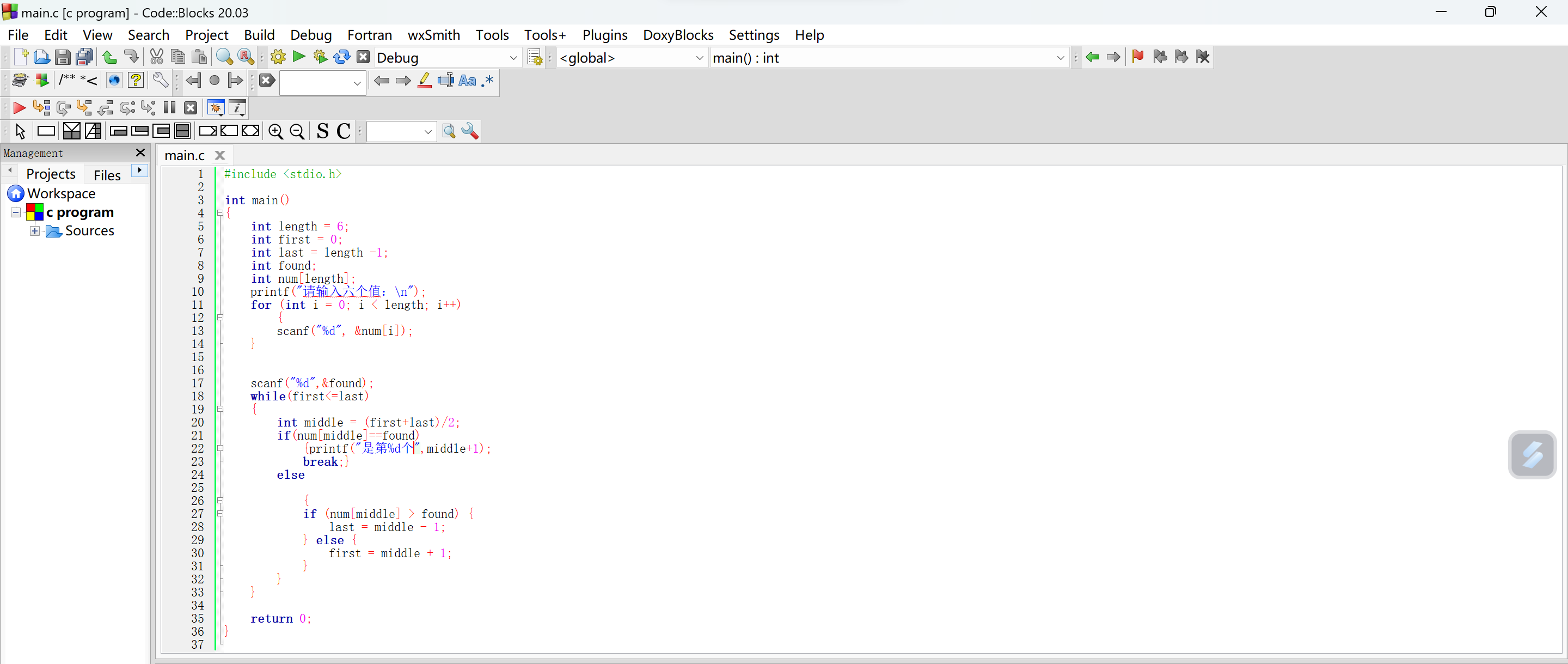Viewport: 1568px width, 664px height.
Task: Select the Nassi Shneiderman pointer tool
Action: pos(20,131)
